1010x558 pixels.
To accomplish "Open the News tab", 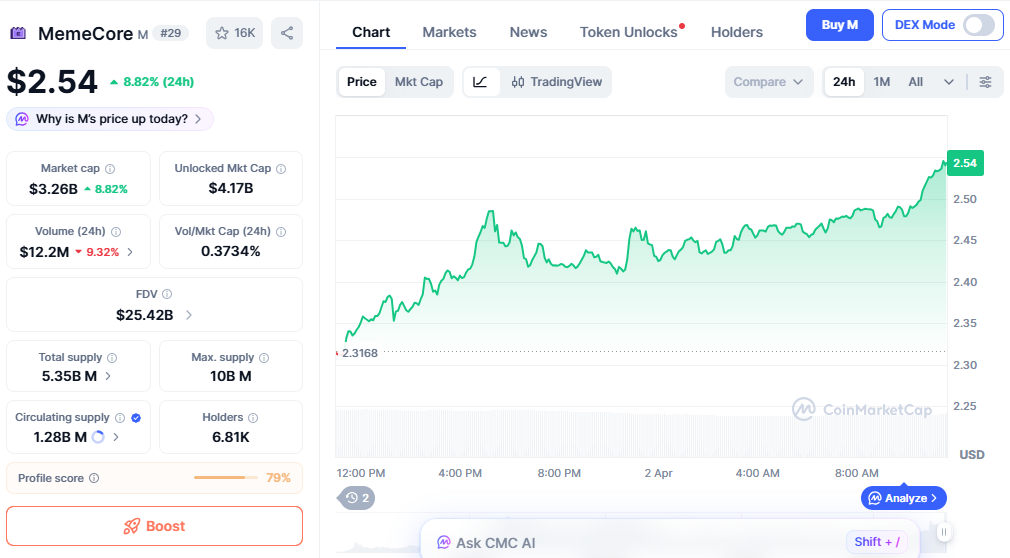I will (528, 32).
